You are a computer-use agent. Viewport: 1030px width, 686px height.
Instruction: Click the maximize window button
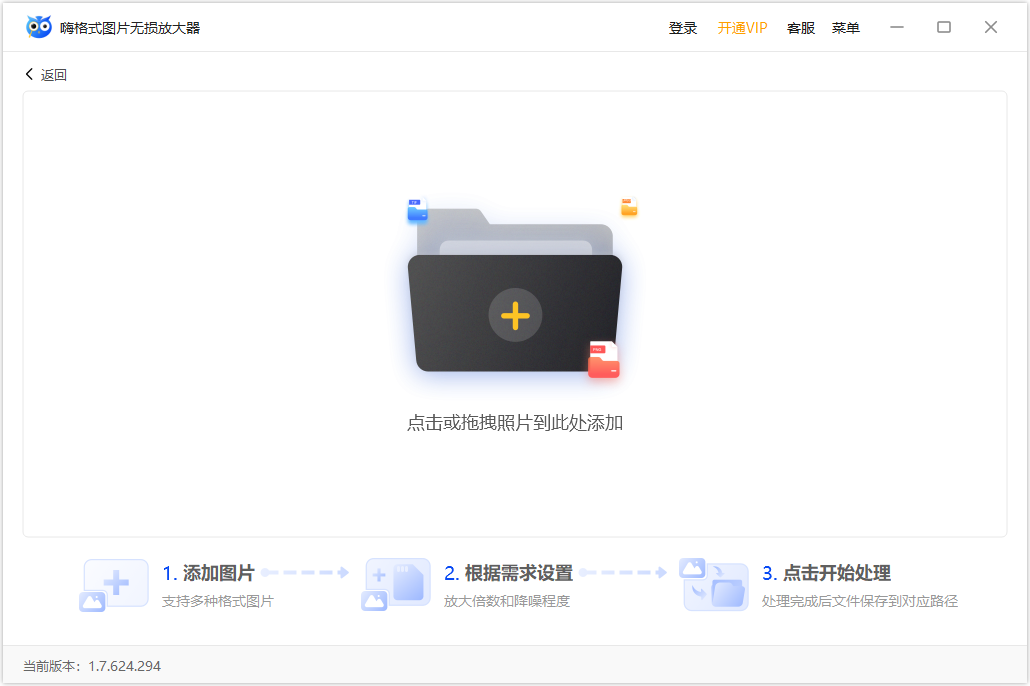[x=943, y=27]
